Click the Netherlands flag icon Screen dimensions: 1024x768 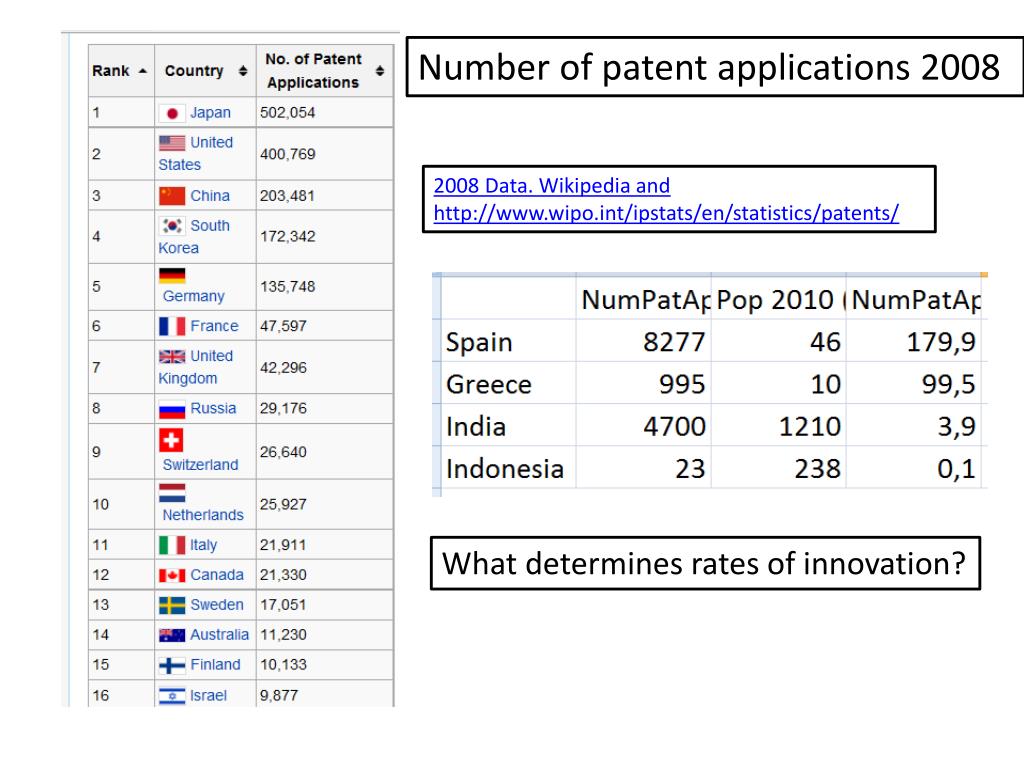[172, 493]
